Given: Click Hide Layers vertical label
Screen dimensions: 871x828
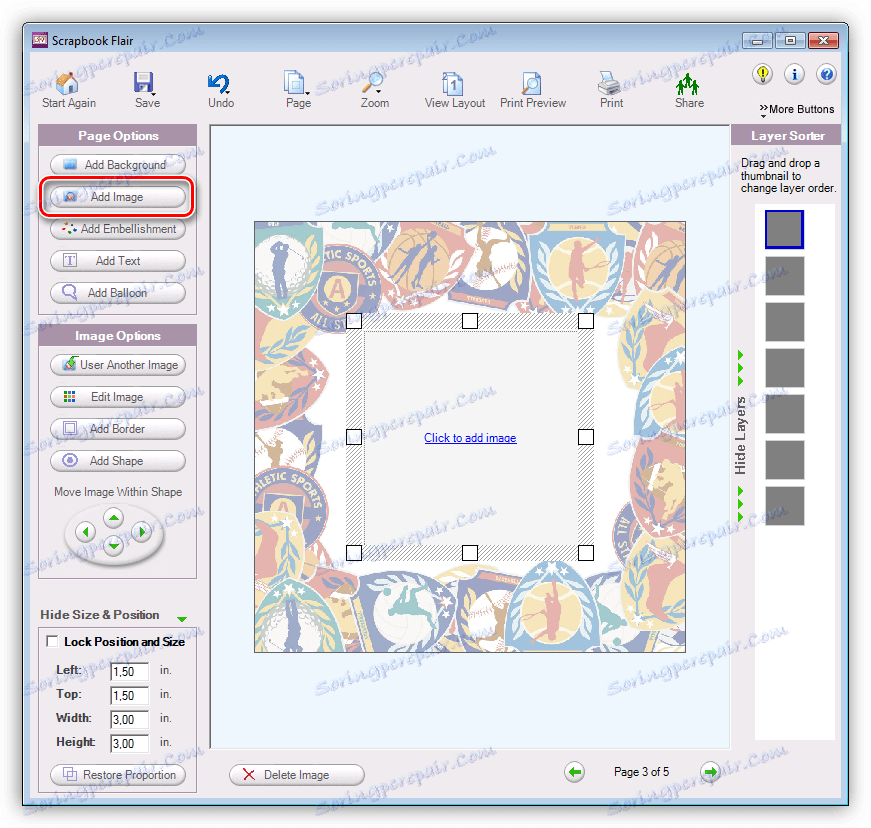Looking at the screenshot, I should pyautogui.click(x=740, y=435).
